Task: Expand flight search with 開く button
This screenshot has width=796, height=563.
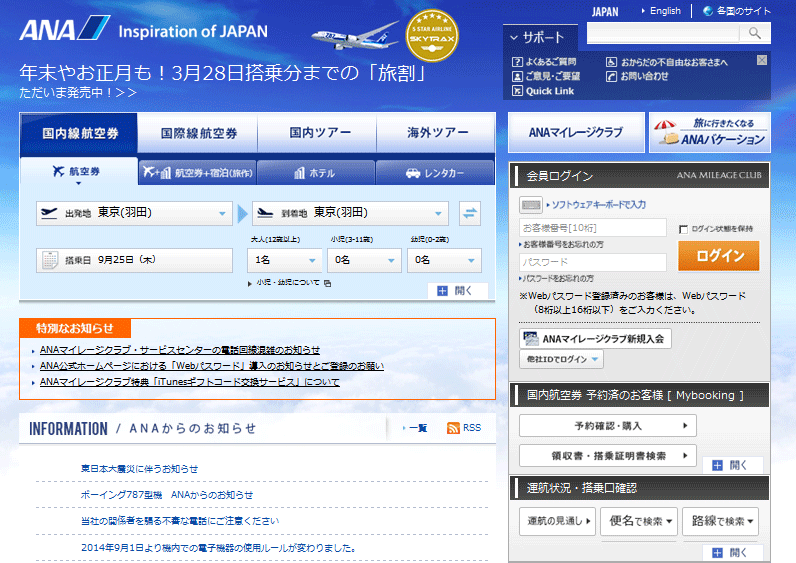Action: click(457, 290)
